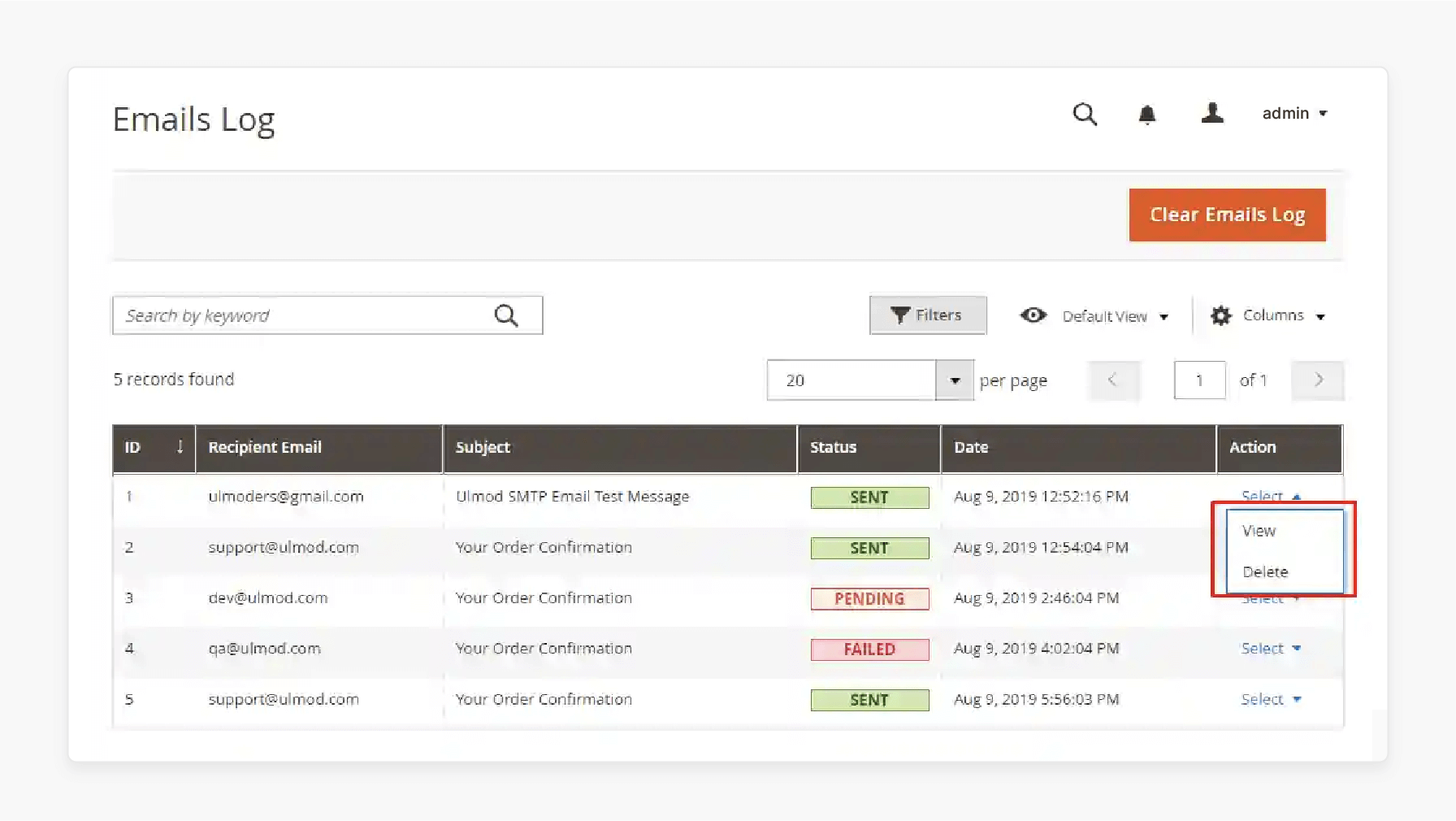Sort by Recipient Email column header
Screen dimensions: 1456x821
(319, 448)
